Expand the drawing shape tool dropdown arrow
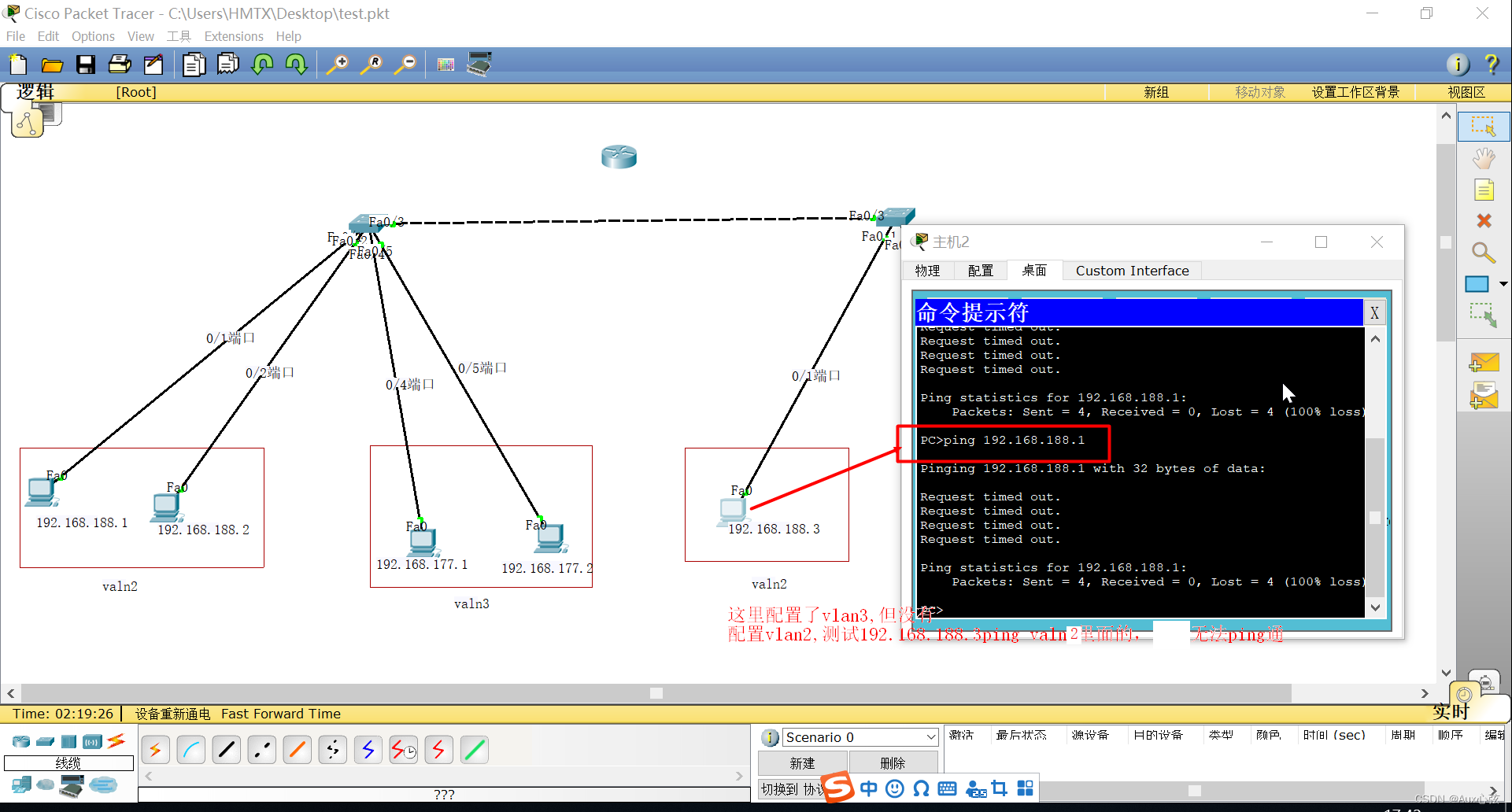This screenshot has height=812, width=1512. pyautogui.click(x=1503, y=284)
